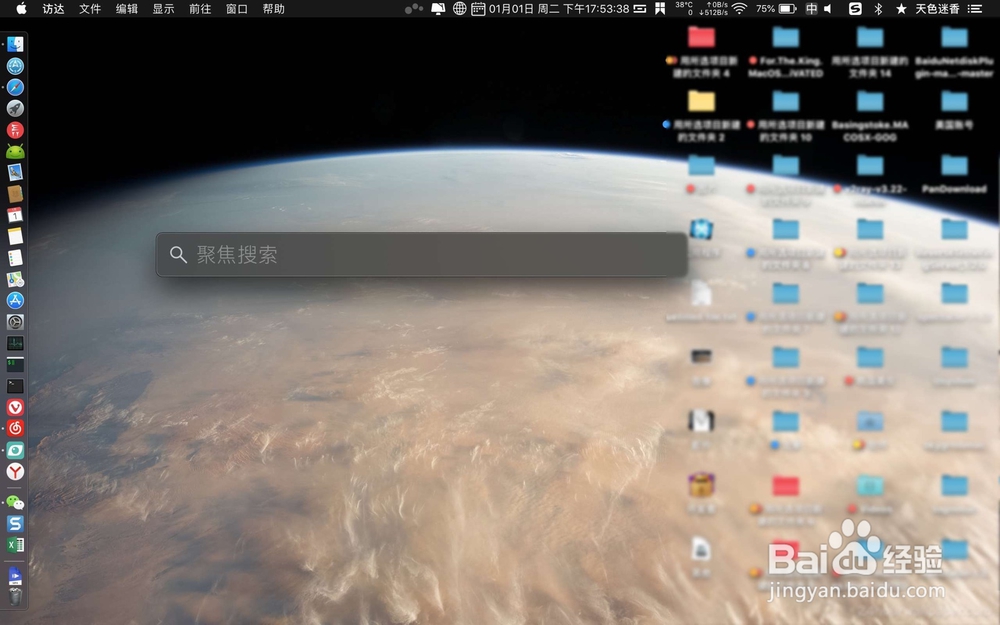
Task: Open Activity Monitor in the dock
Action: (15, 343)
